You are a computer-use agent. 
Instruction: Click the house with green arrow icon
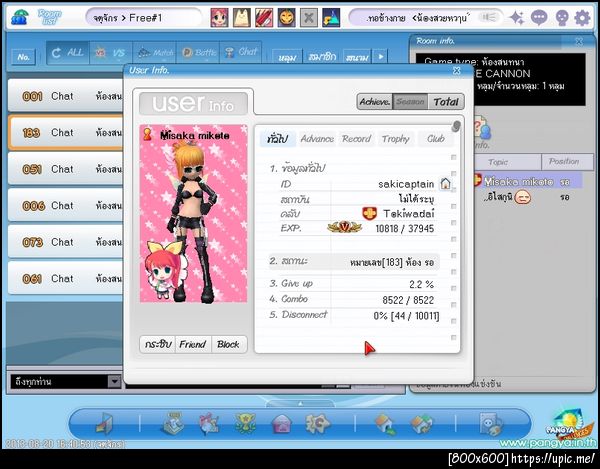click(385, 425)
